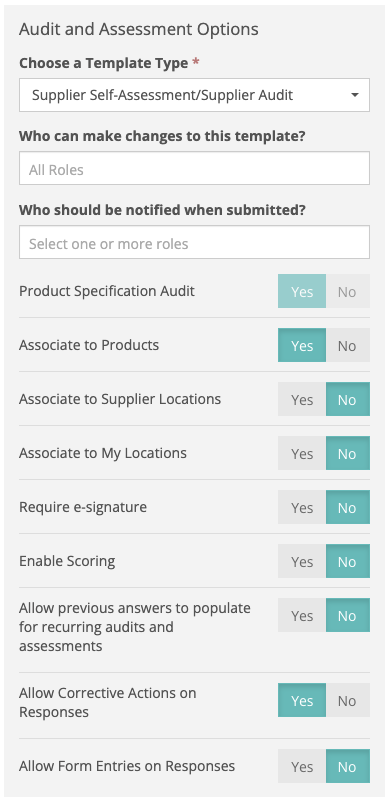Set Associate to Products to No
This screenshot has width=392, height=806.
point(348,345)
